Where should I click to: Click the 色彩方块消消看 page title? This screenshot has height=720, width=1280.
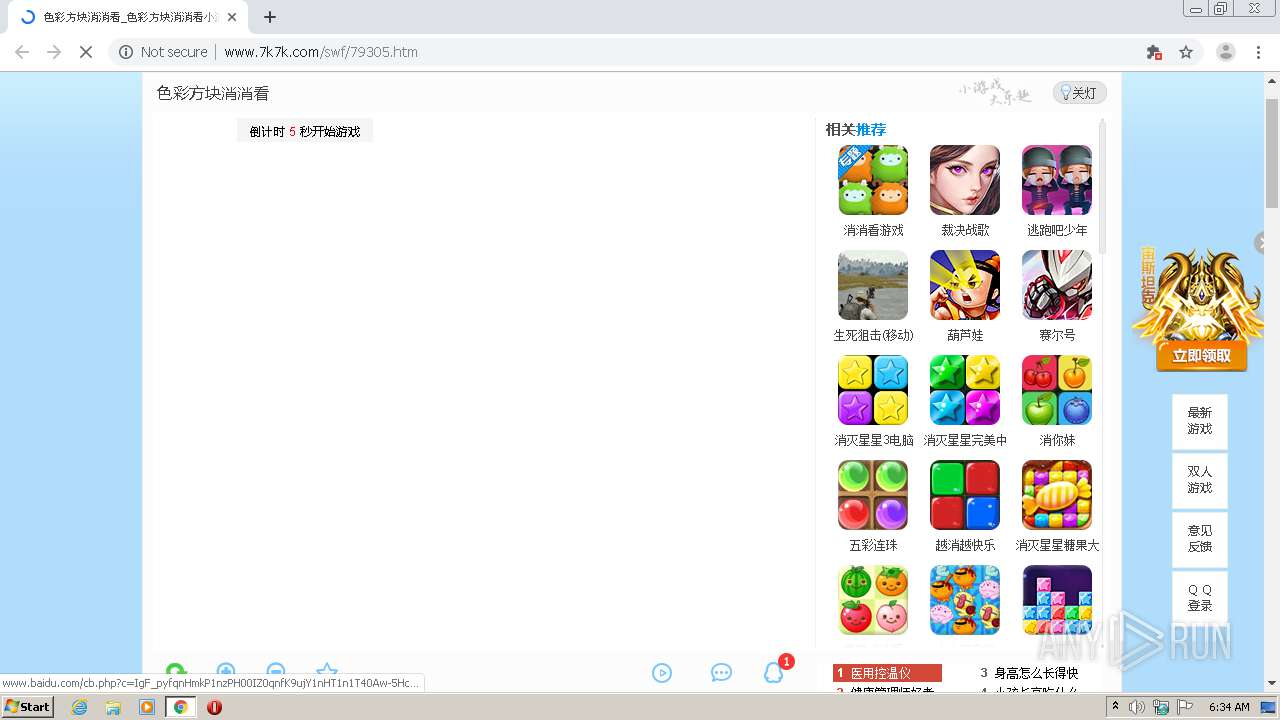pos(213,93)
